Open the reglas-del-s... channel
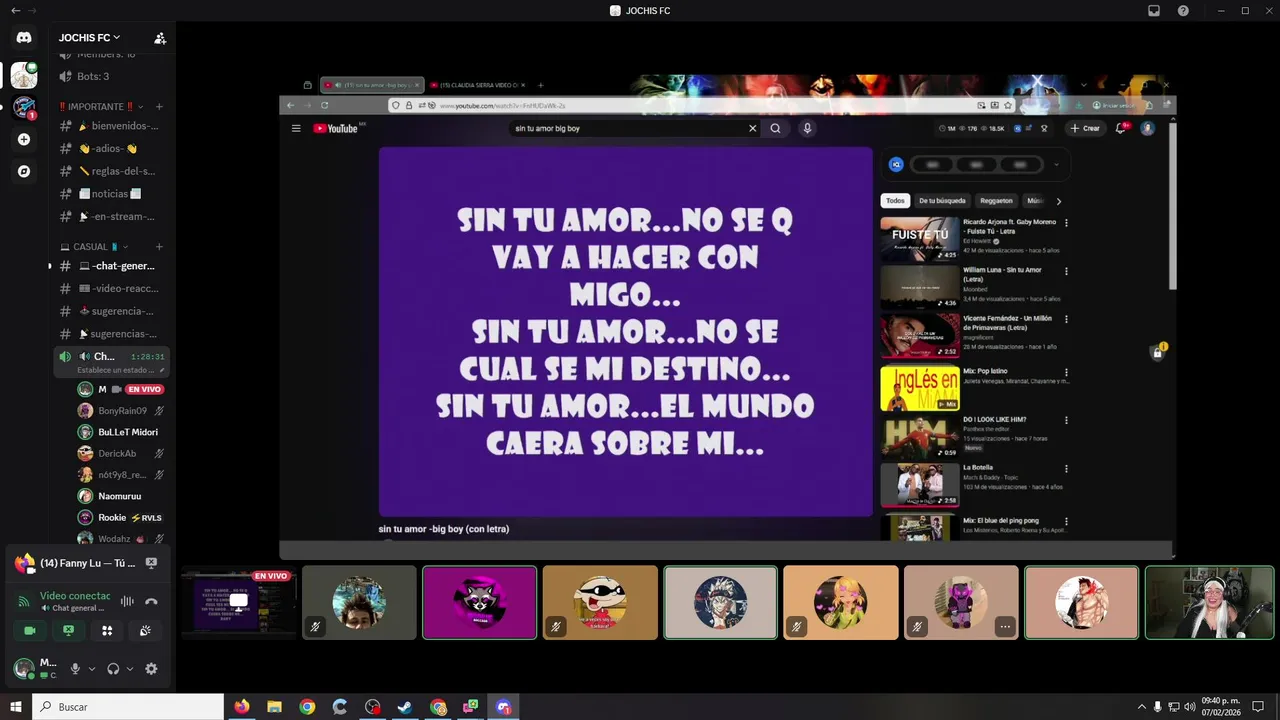Viewport: 1280px width, 720px height. (110, 171)
